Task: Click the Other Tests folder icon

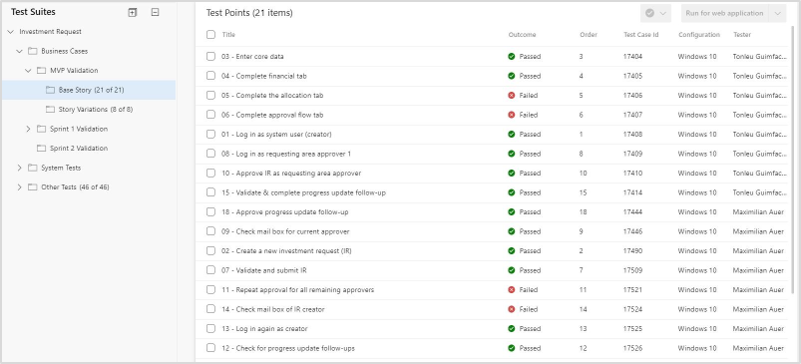Action: pos(33,187)
